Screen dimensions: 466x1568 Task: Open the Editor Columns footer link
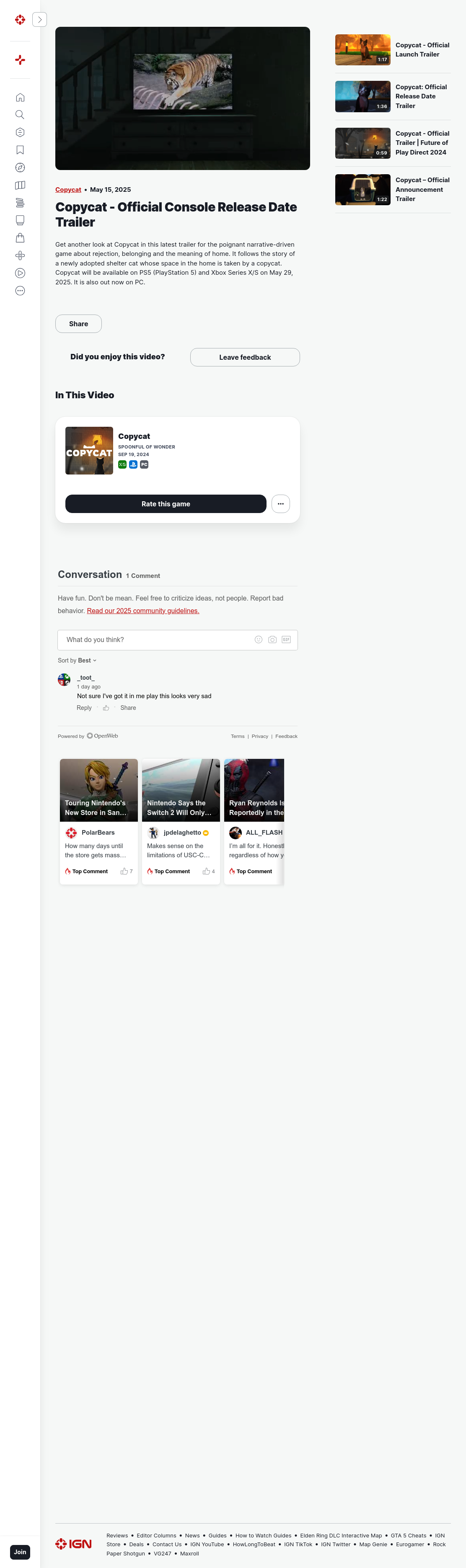click(157, 1535)
